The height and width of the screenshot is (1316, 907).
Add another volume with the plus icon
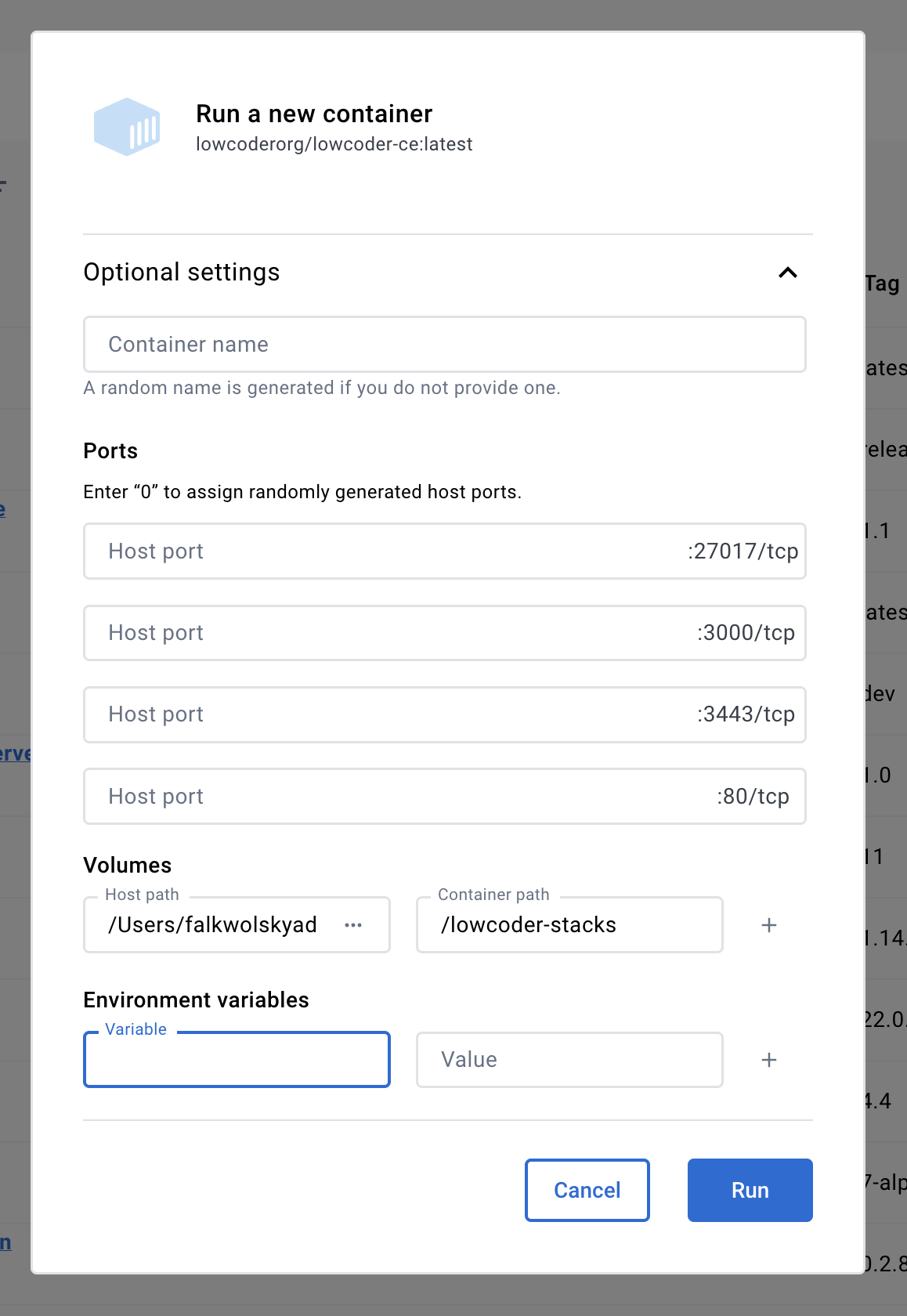click(x=769, y=925)
